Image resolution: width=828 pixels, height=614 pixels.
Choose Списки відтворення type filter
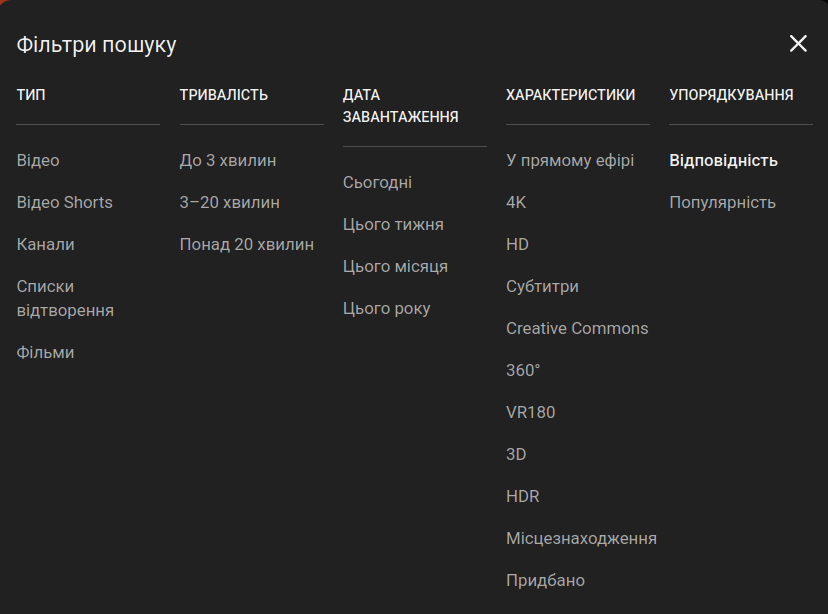click(65, 298)
